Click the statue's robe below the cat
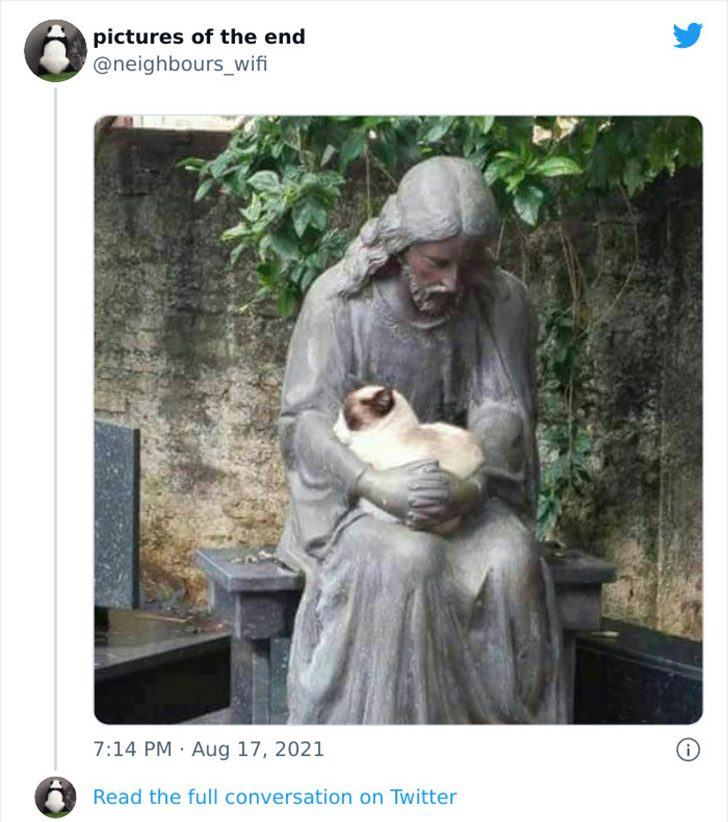Screen dimensions: 728x822 pos(419,629)
